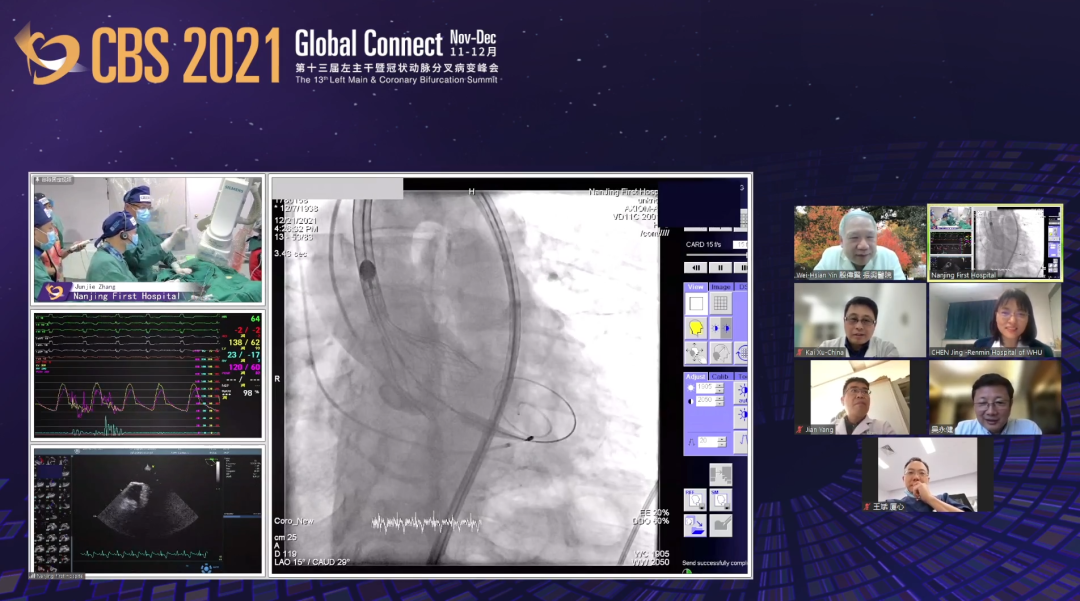This screenshot has height=601, width=1080.
Task: Select the Nanjing First Hospital video thumbnail
Action: click(x=994, y=243)
